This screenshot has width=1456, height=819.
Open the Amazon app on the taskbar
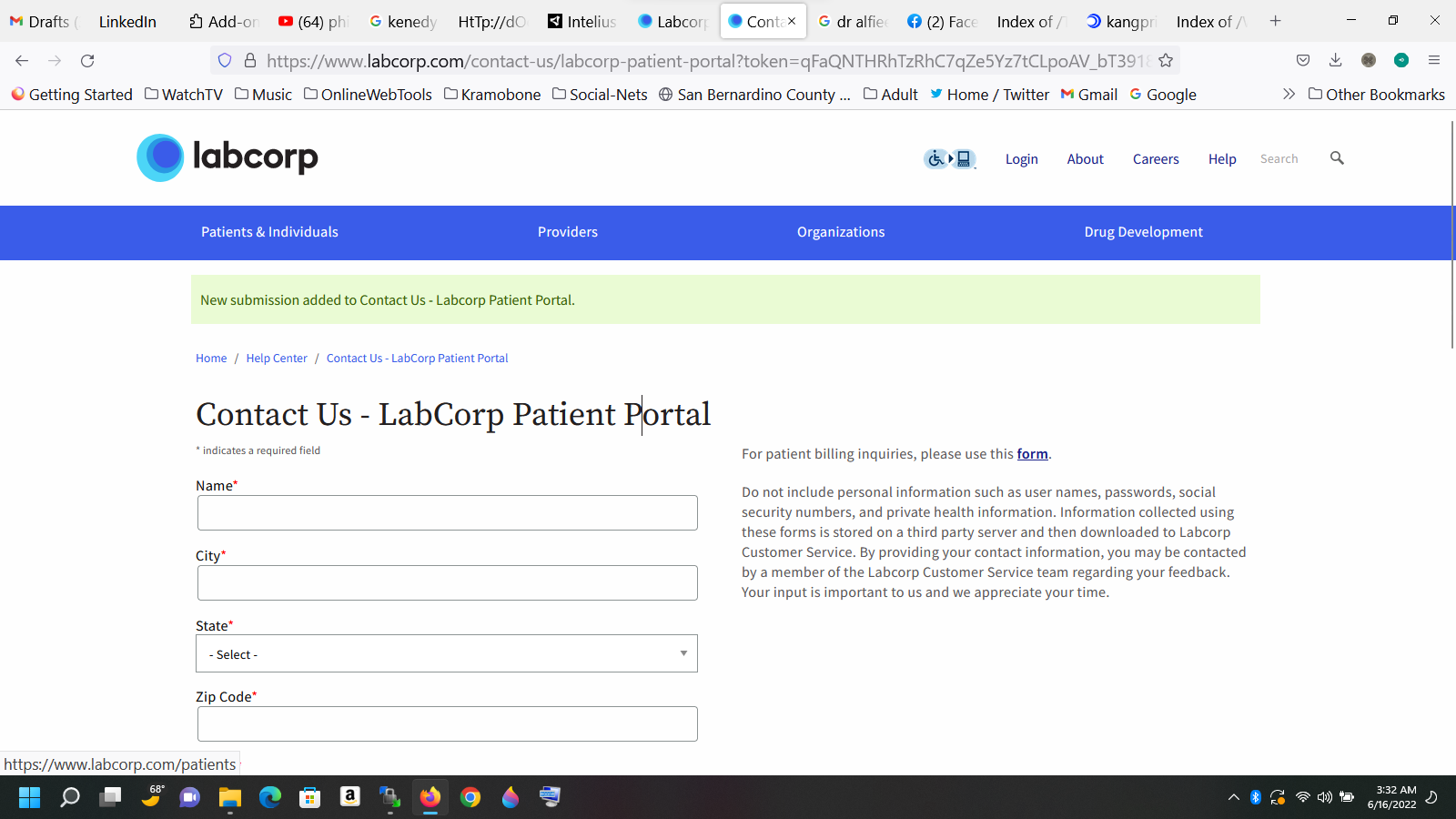point(350,797)
